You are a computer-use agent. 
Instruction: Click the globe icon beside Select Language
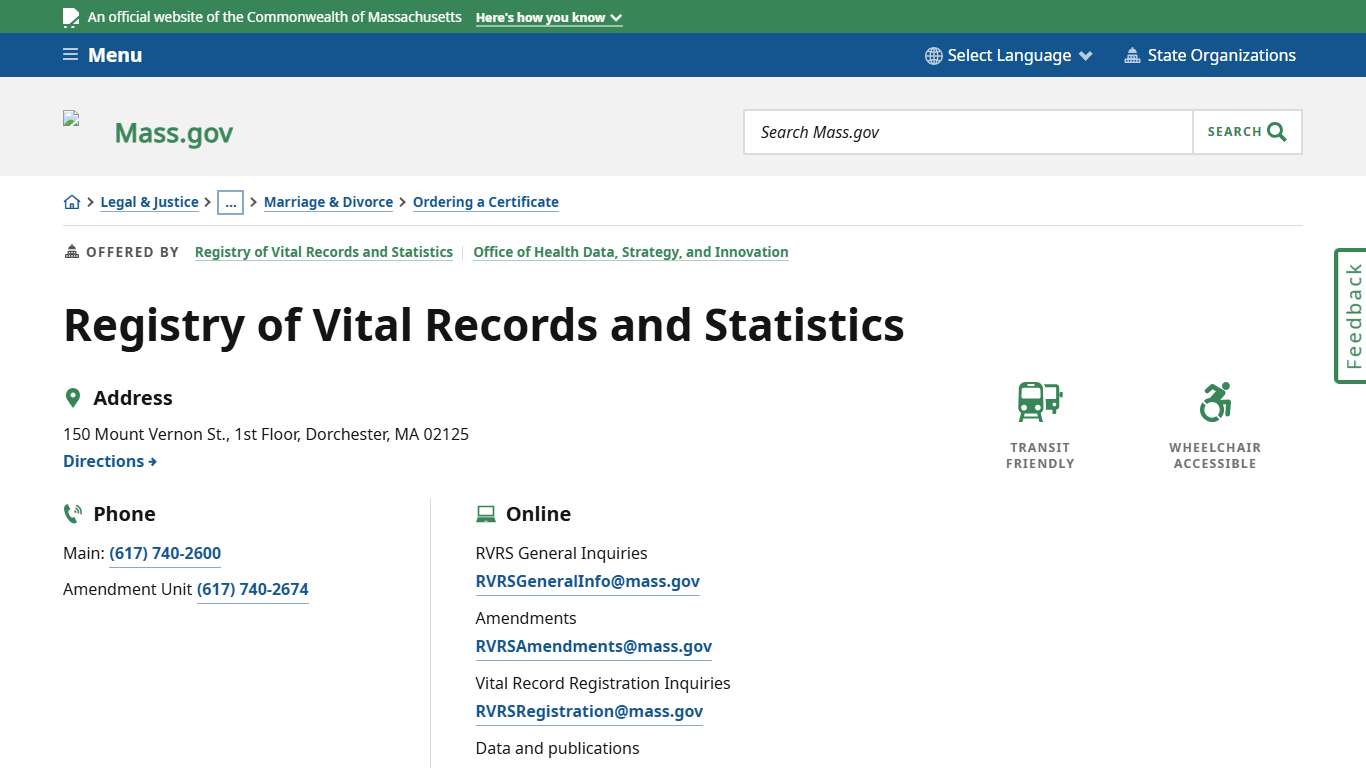[x=933, y=55]
